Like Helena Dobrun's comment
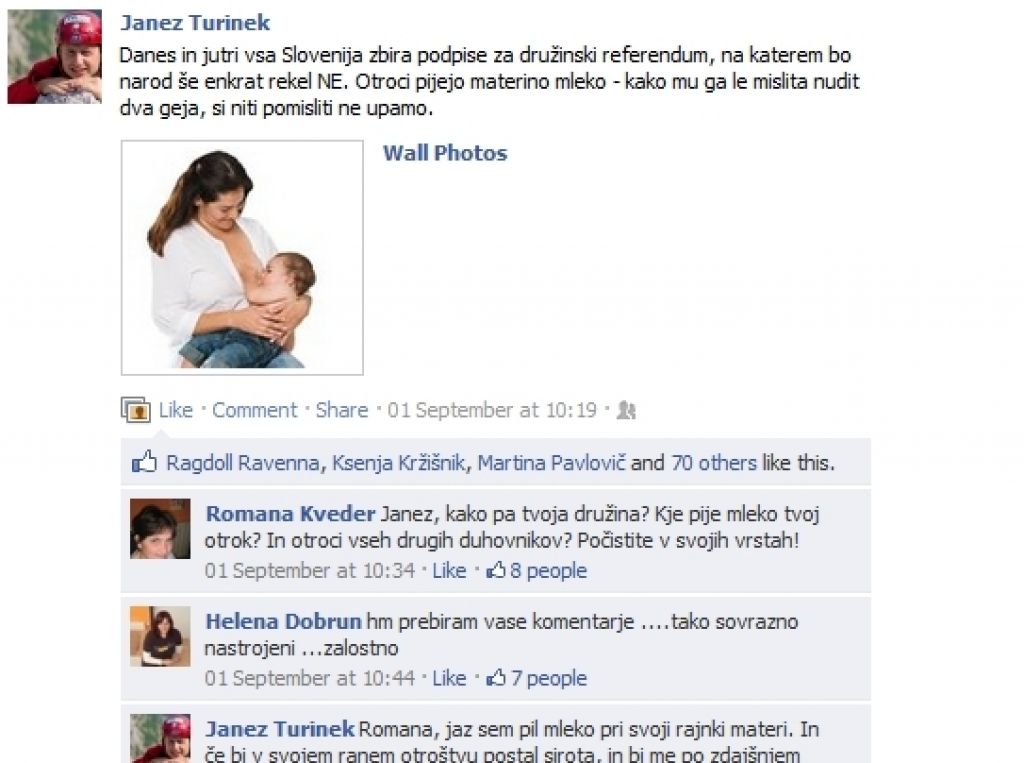Viewport: 1024px width, 763px height. (x=449, y=678)
